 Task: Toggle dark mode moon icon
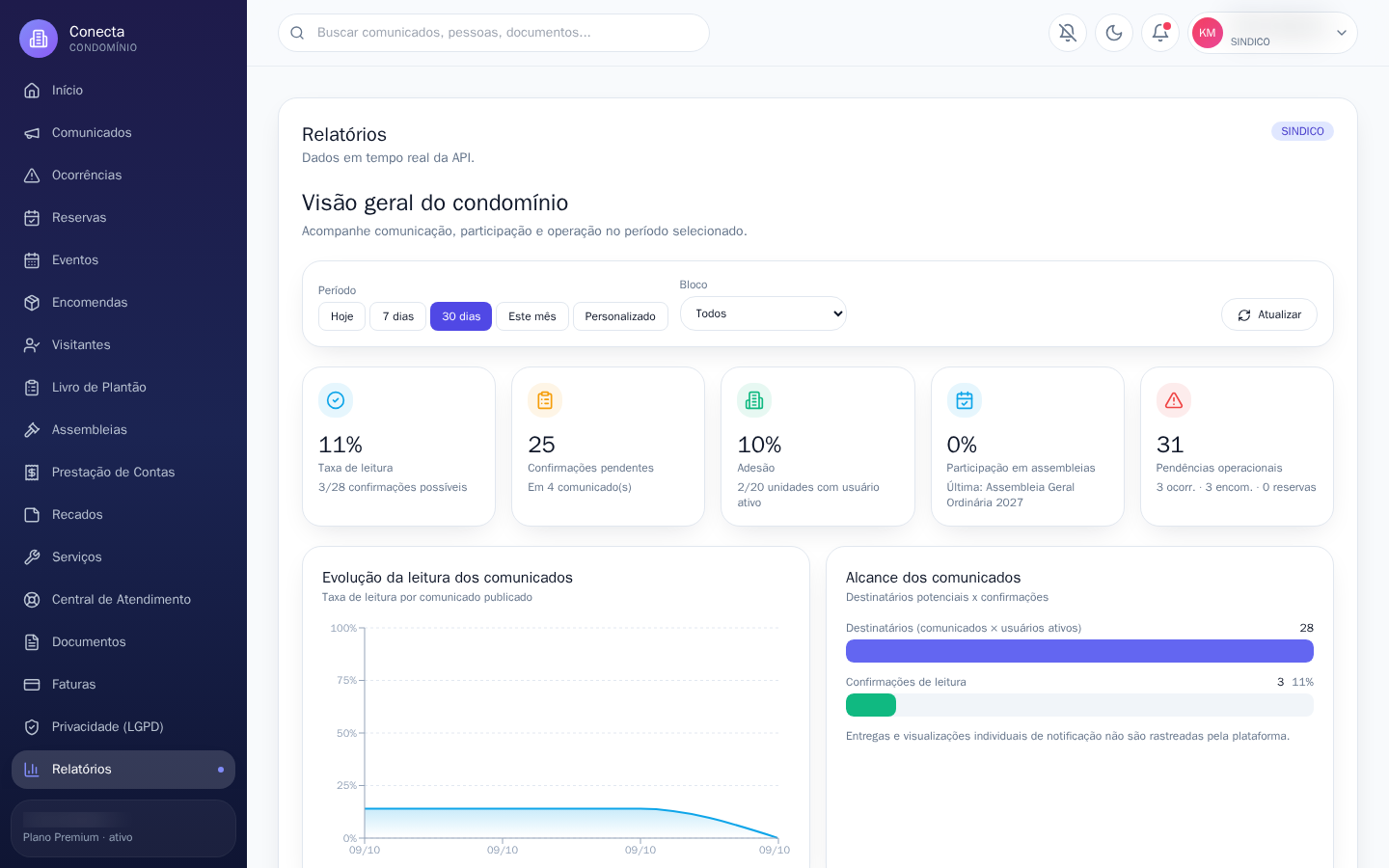point(1114,33)
